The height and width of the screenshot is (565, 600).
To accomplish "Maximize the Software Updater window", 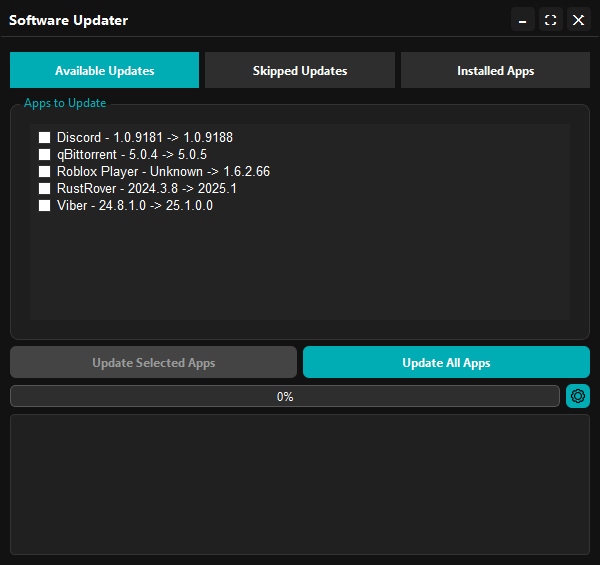I will point(551,20).
